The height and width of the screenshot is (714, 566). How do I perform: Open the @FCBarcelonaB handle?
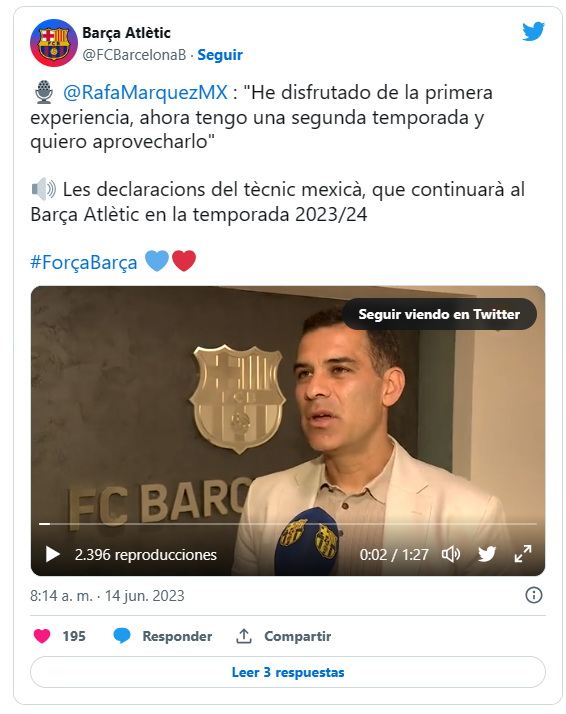134,55
